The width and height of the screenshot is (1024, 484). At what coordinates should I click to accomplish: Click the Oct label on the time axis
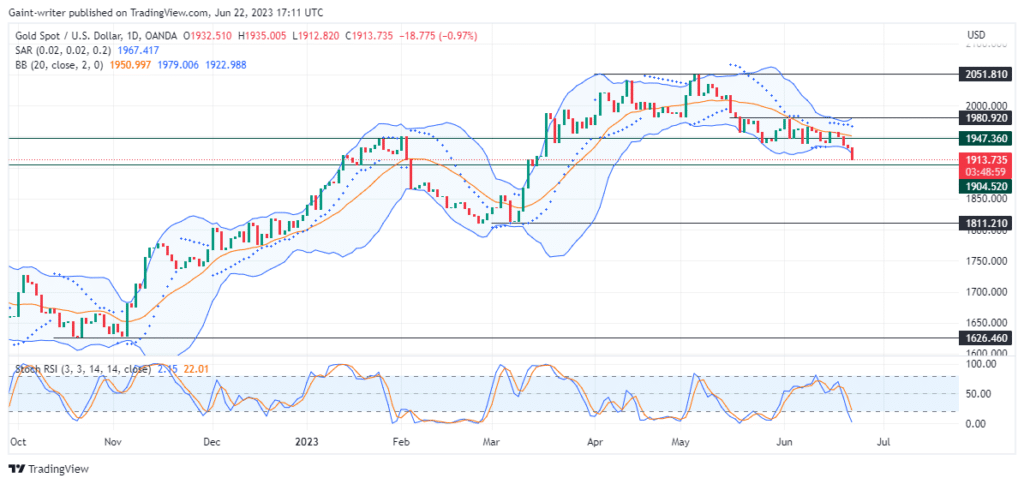(x=19, y=442)
